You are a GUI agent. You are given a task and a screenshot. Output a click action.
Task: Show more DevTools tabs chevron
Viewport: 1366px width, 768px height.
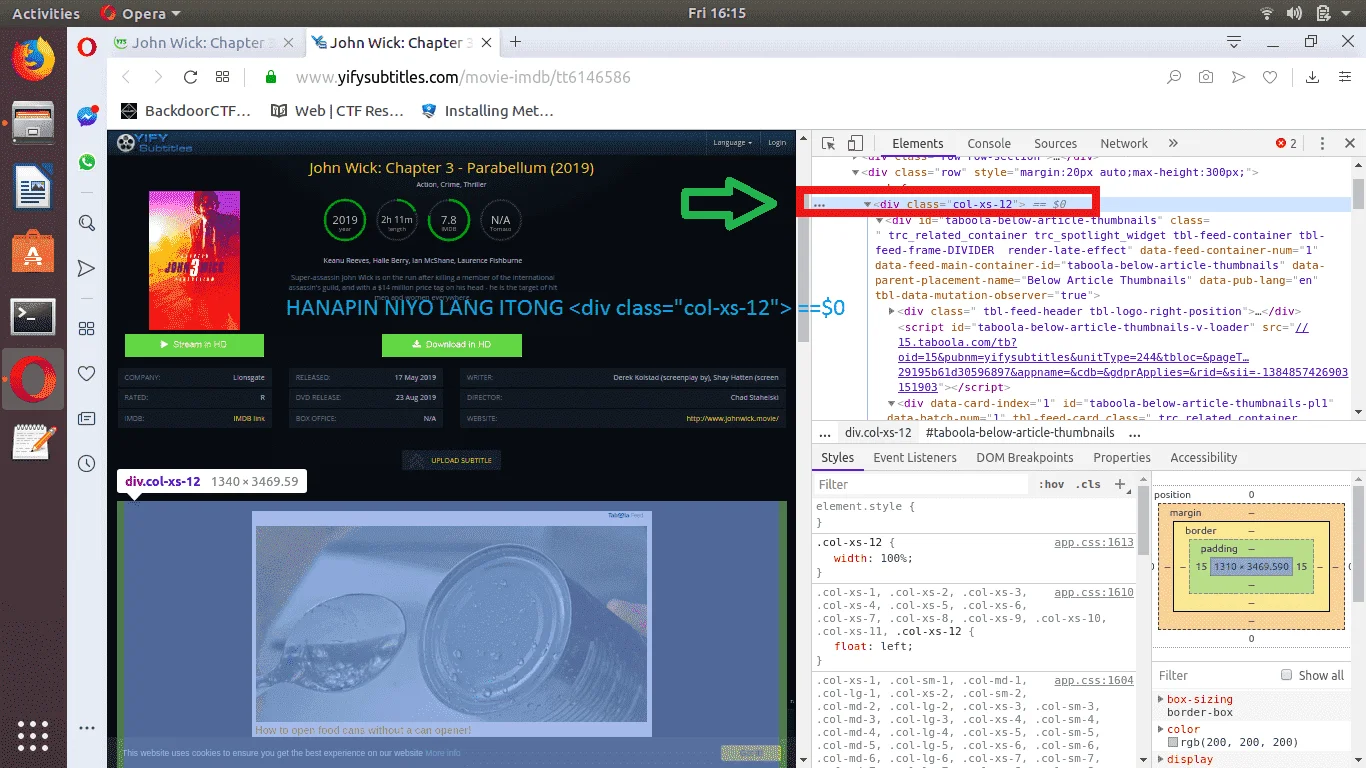1173,143
